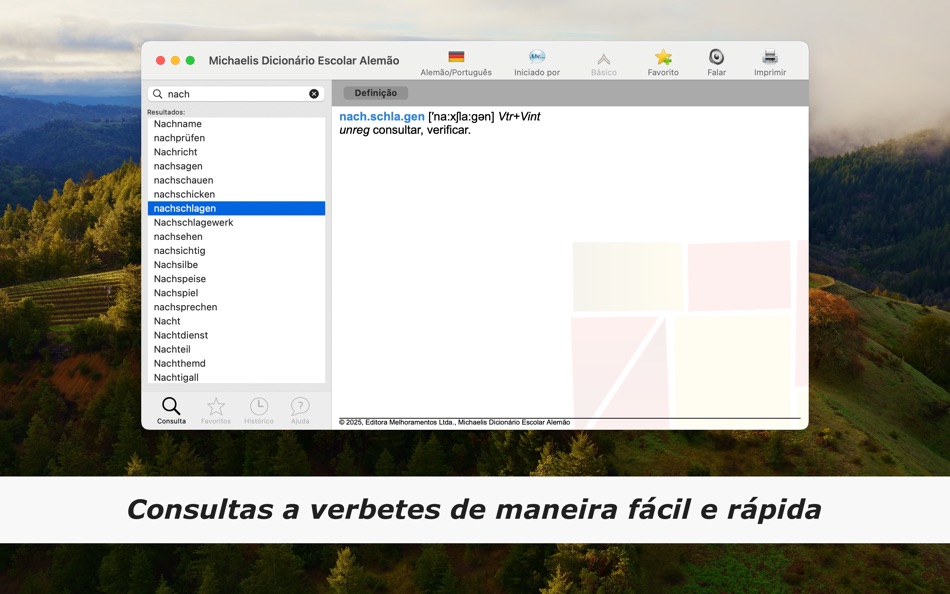
Task: Select 'Nachsilbe' in results list
Action: pos(236,264)
